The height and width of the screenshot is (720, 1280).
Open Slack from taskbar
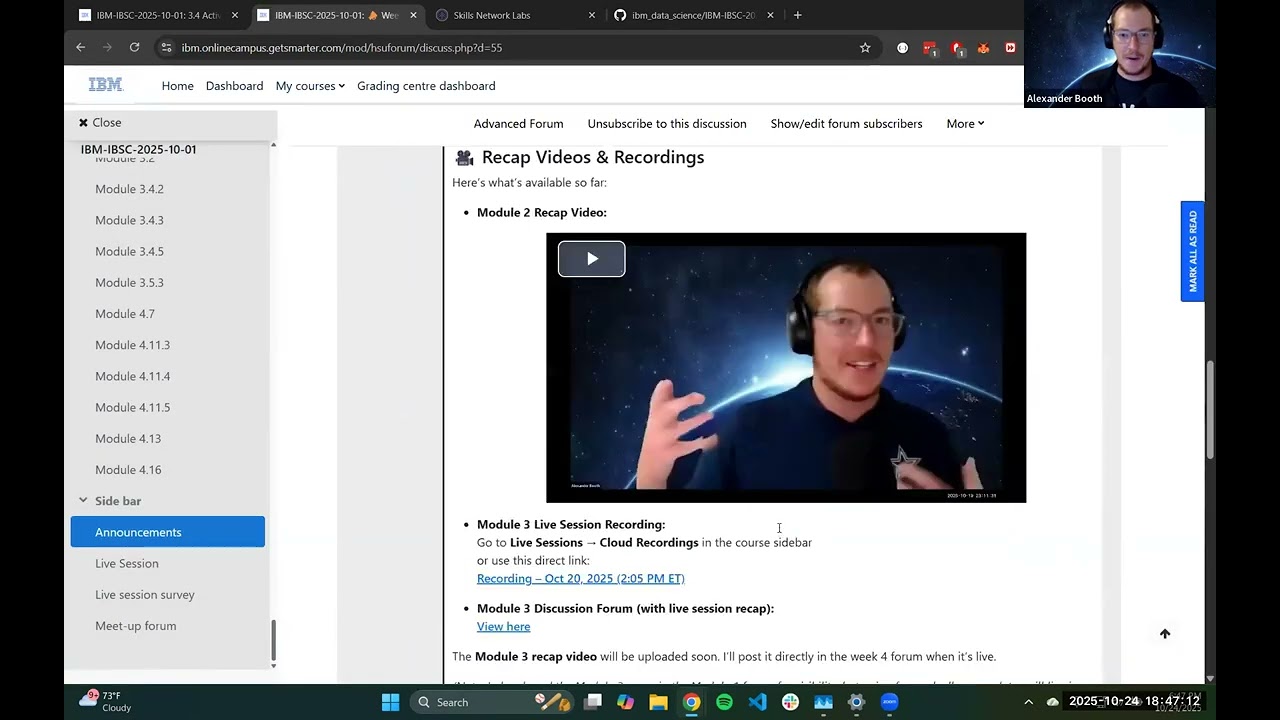tap(790, 702)
